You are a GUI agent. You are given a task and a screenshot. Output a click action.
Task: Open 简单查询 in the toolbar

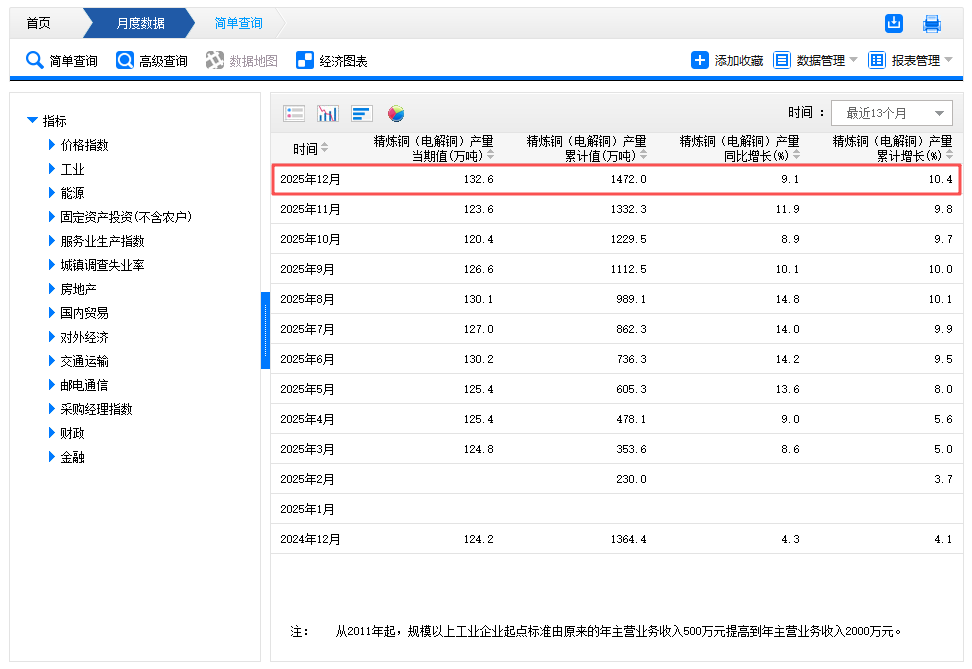(62, 61)
